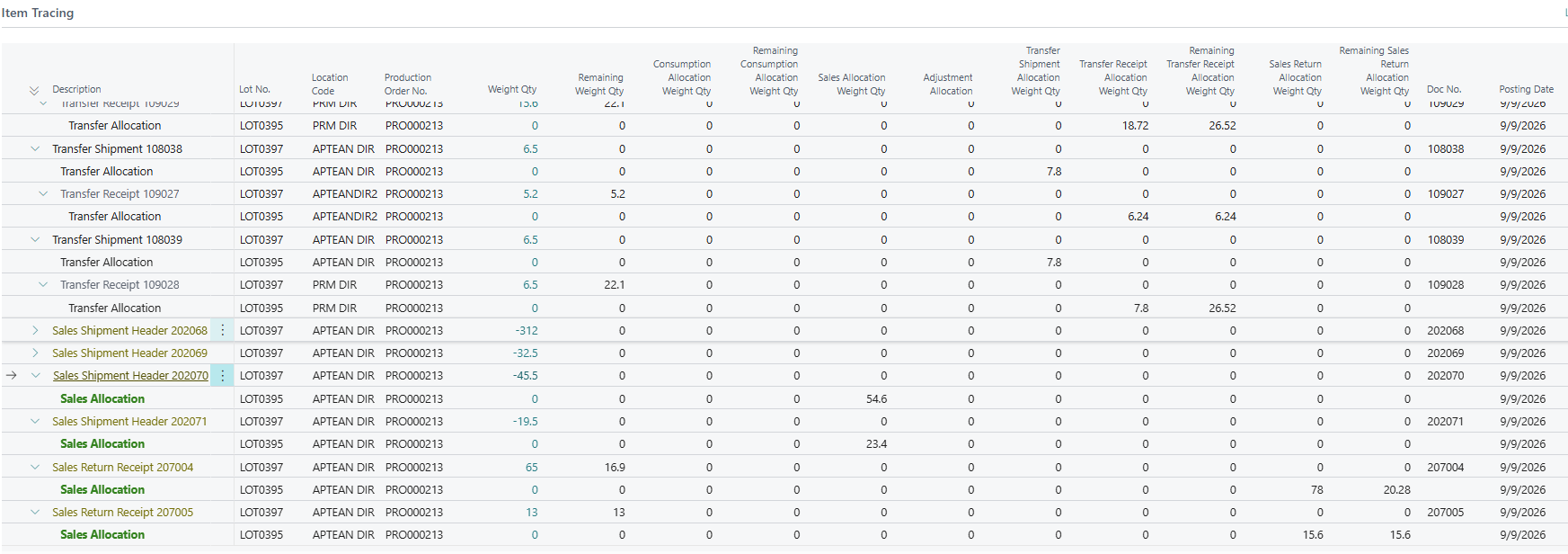Click the Location Code column header

(x=330, y=84)
